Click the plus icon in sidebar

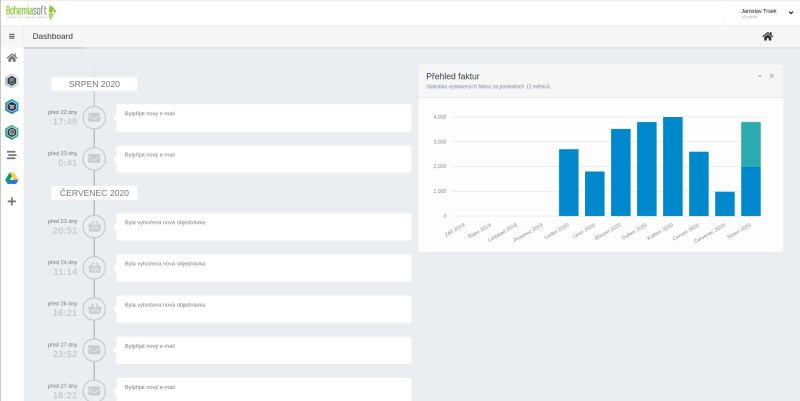click(11, 201)
